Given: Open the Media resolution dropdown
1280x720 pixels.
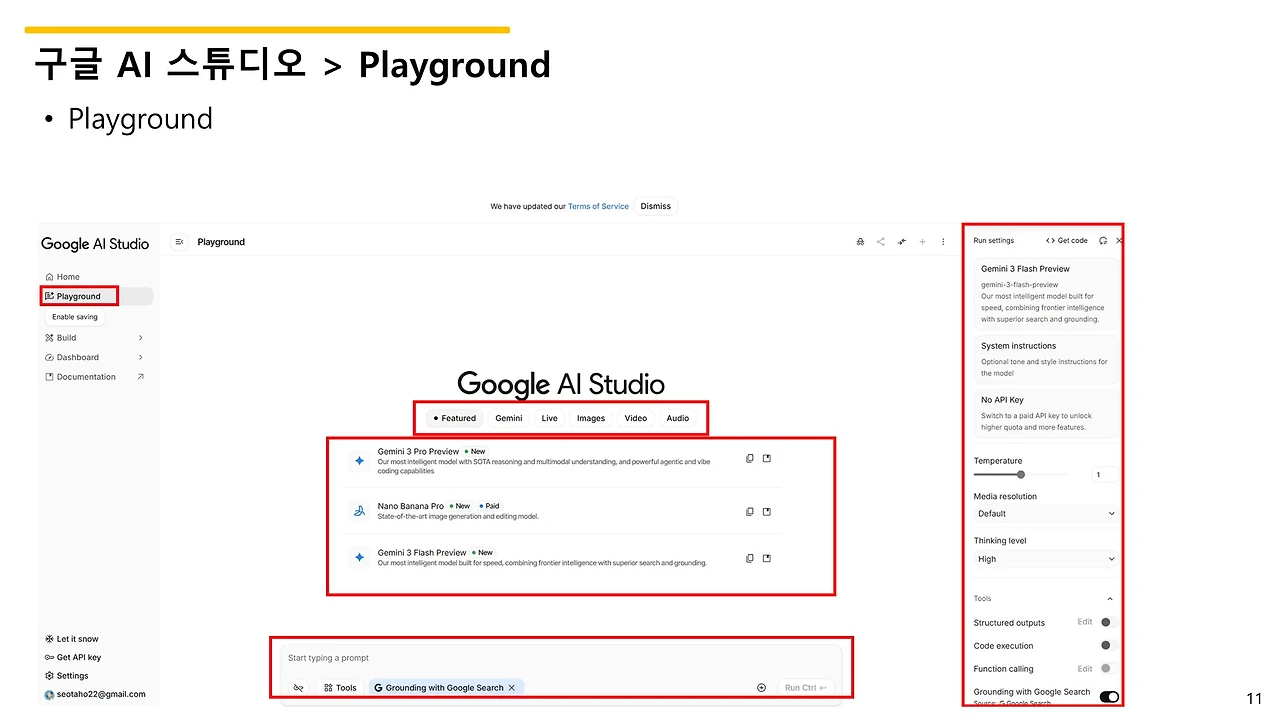Looking at the screenshot, I should [1046, 514].
